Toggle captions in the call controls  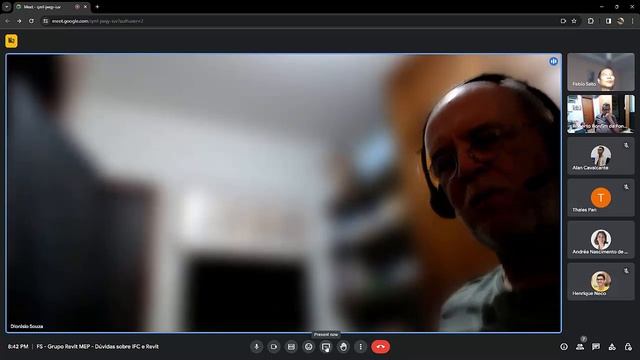(x=291, y=347)
